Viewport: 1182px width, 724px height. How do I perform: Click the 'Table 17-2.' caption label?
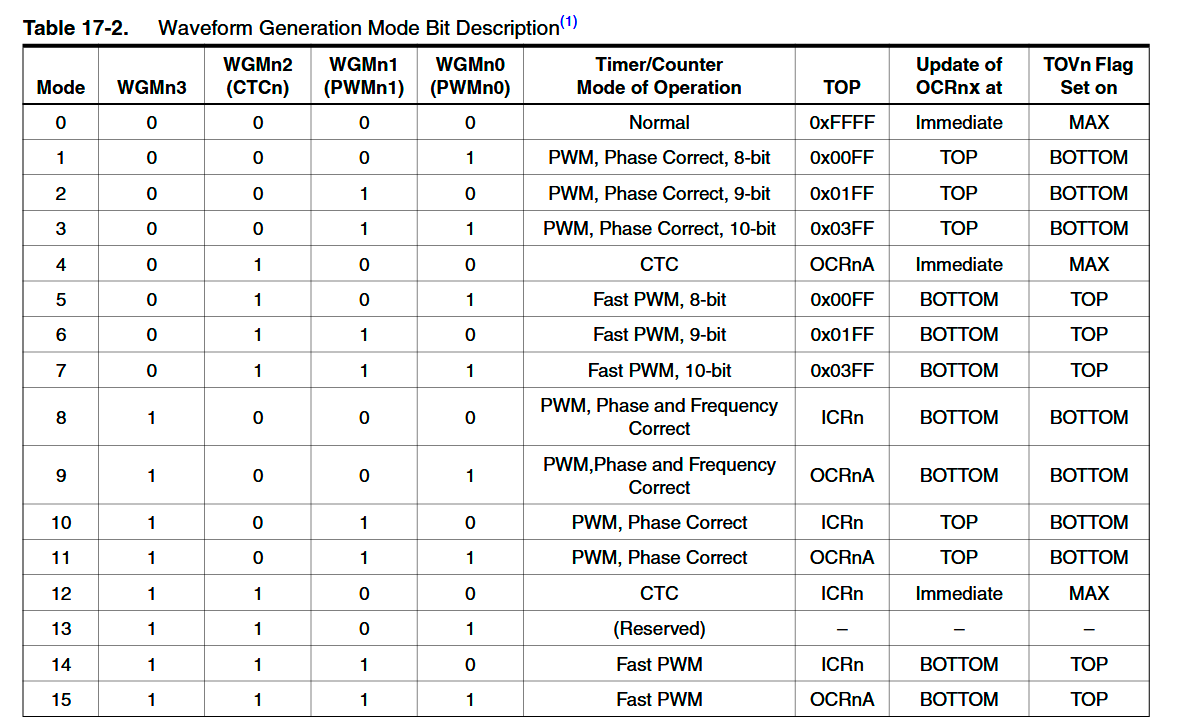[76, 28]
